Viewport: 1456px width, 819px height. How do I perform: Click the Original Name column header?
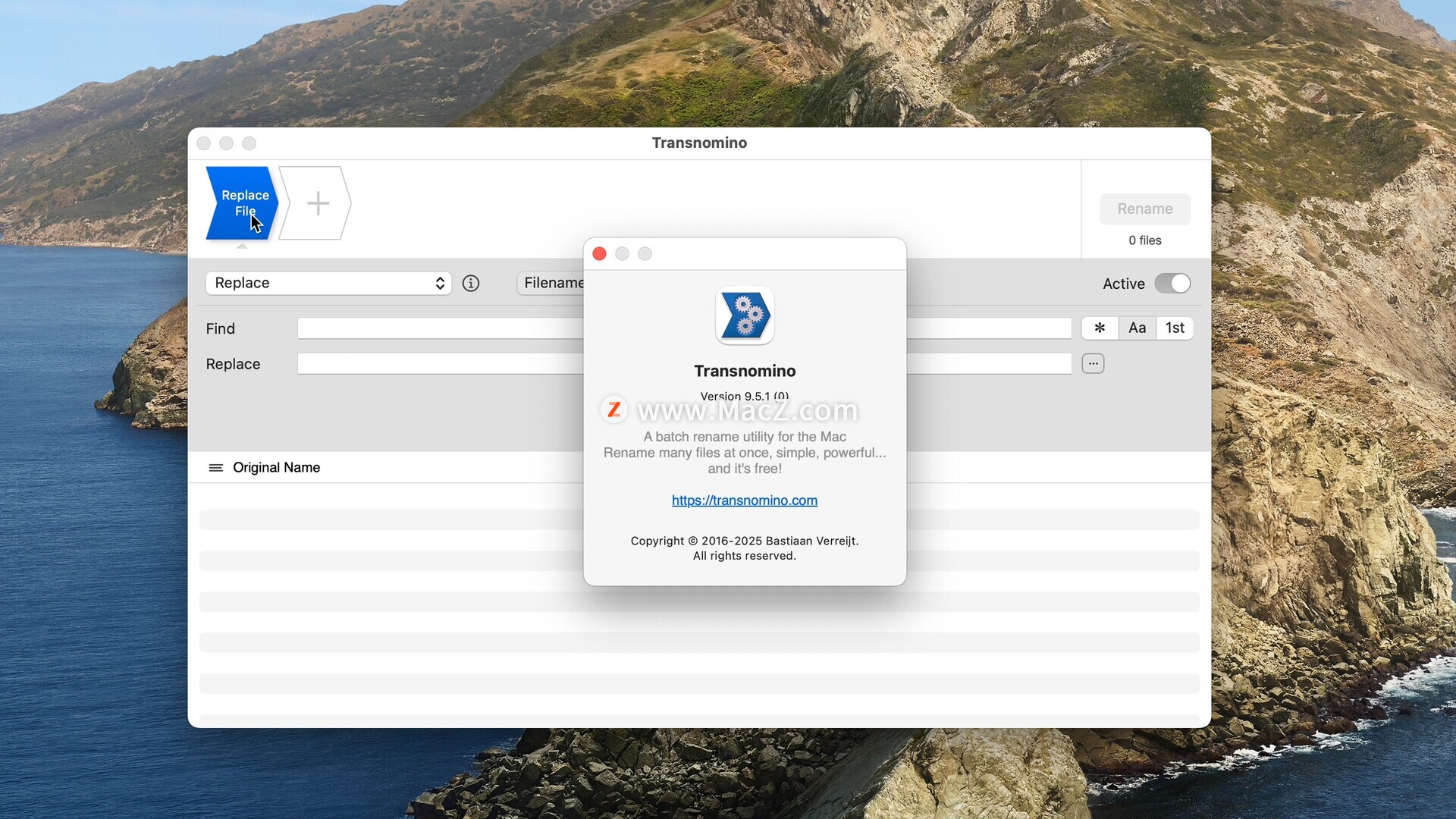(x=276, y=468)
